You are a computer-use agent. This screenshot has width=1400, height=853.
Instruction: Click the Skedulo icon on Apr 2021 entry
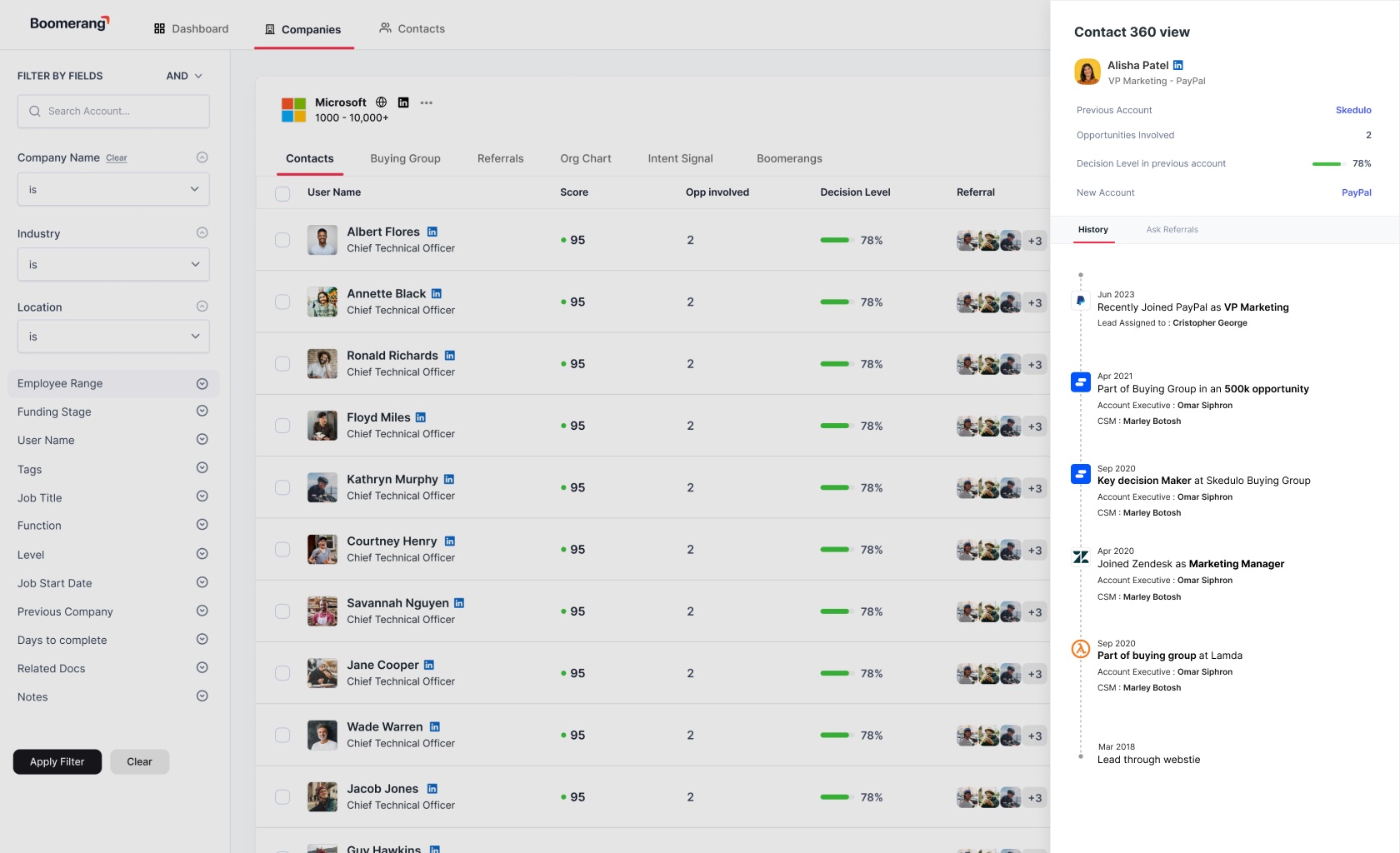pyautogui.click(x=1081, y=382)
